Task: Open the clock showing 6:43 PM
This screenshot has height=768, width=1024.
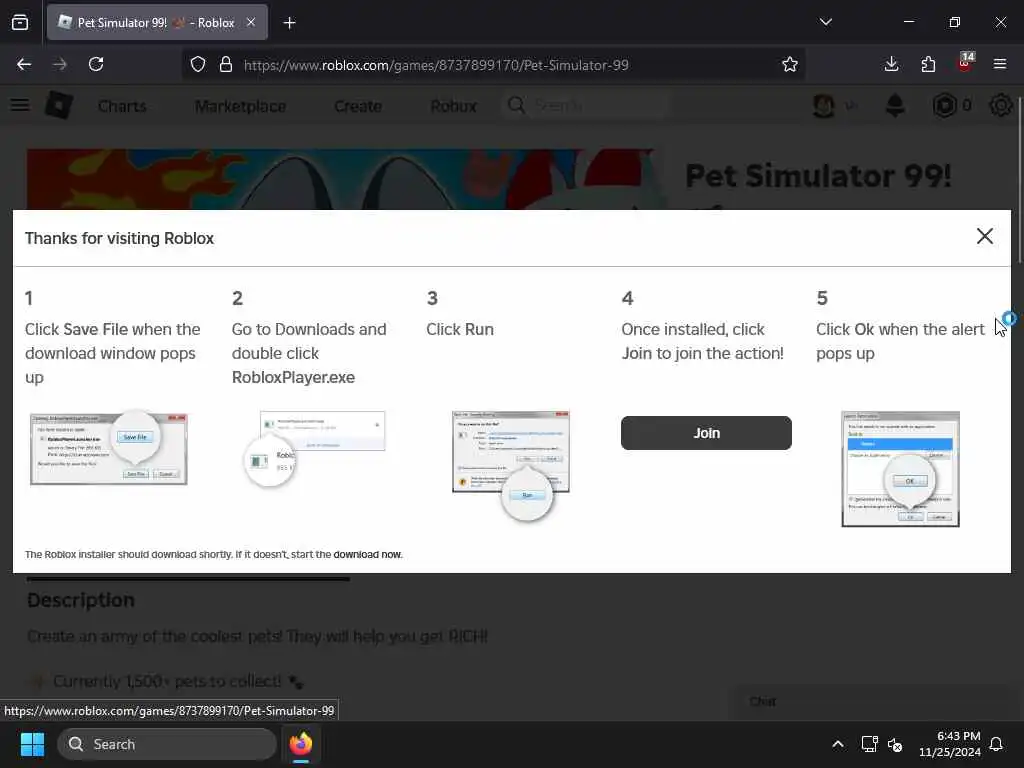Action: (x=949, y=744)
